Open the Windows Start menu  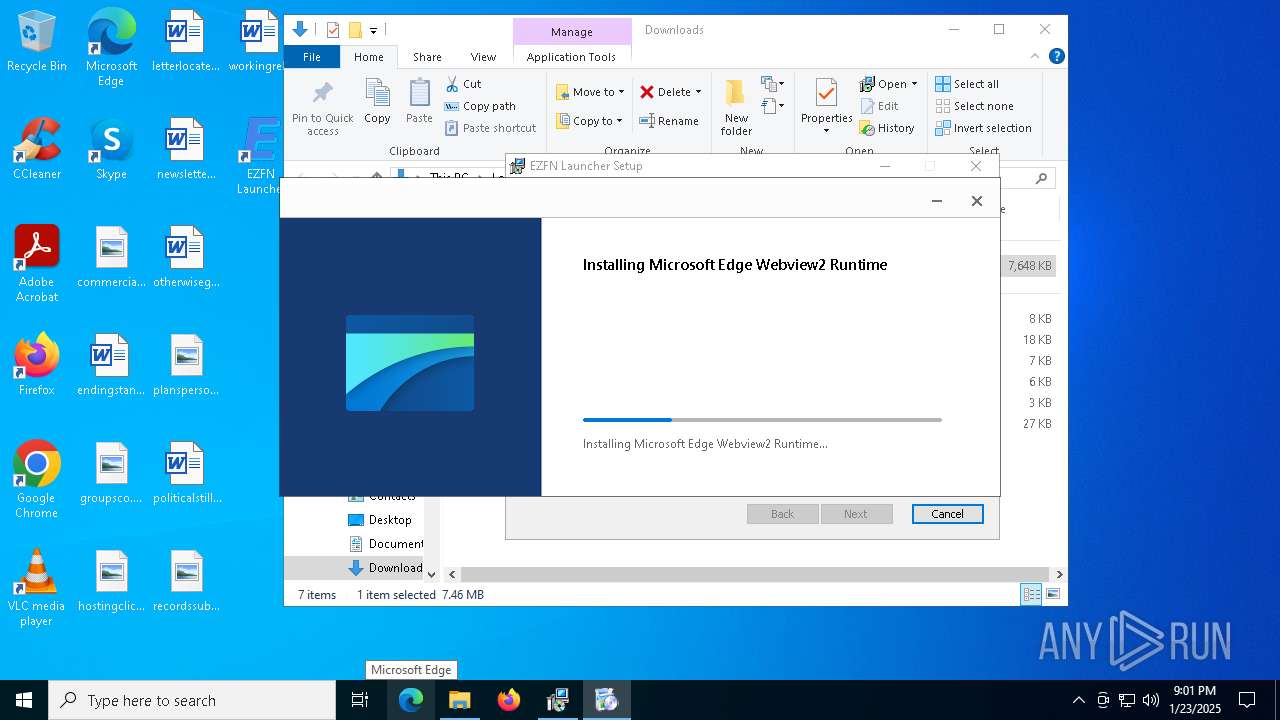pyautogui.click(x=24, y=700)
